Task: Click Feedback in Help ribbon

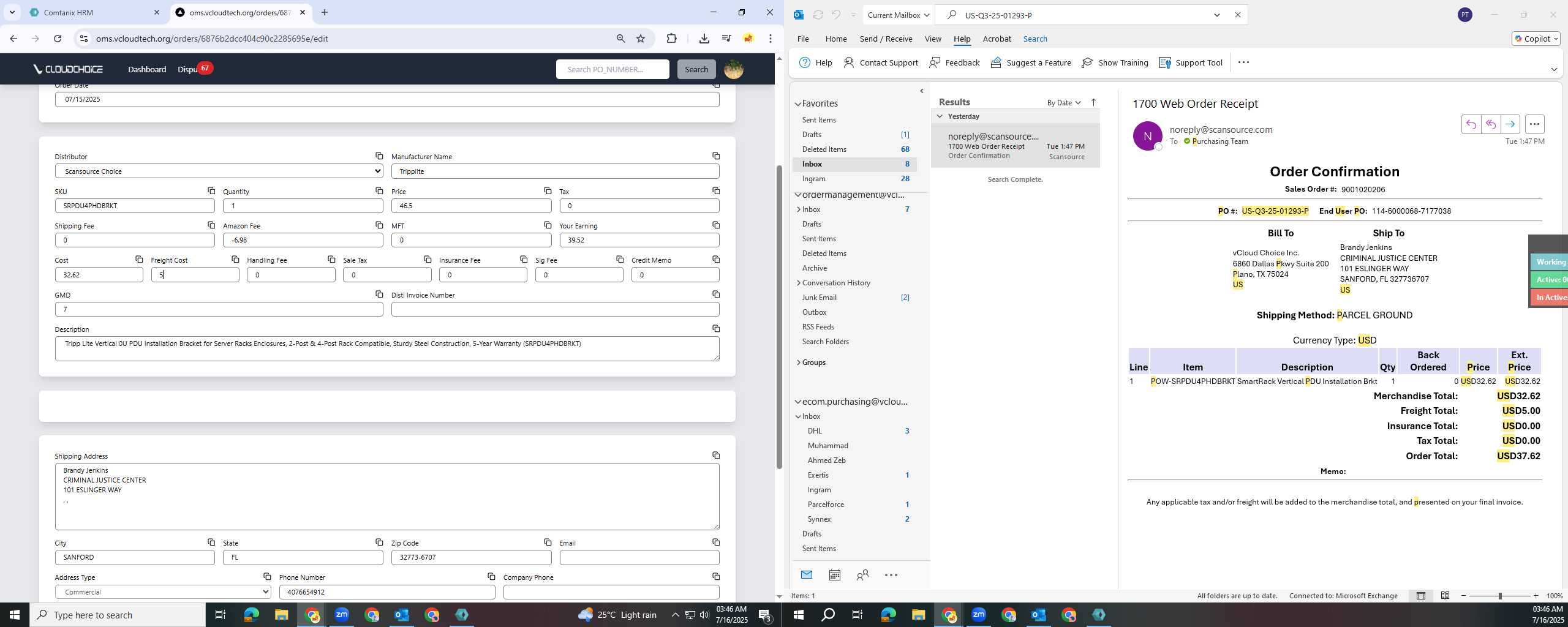Action: (x=954, y=62)
